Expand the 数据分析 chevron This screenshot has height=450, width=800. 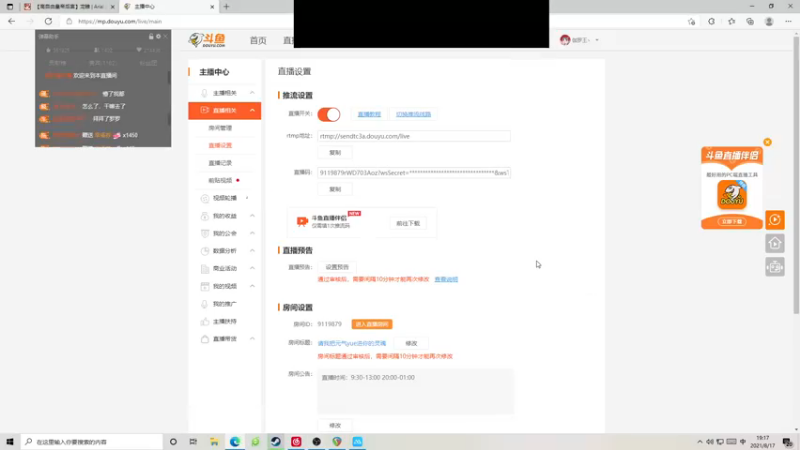252,251
